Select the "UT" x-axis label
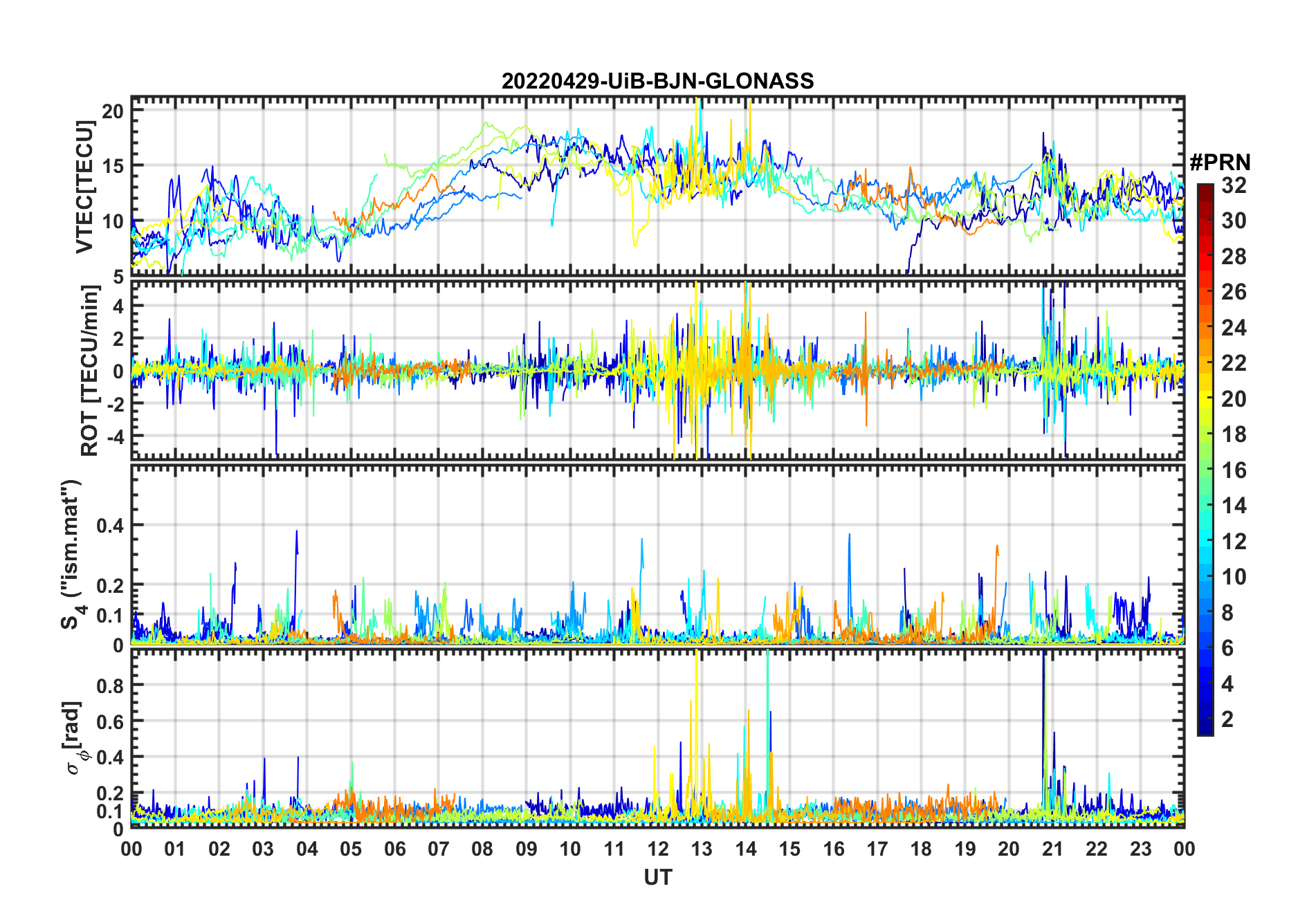The width and height of the screenshot is (1316, 920). [x=657, y=877]
